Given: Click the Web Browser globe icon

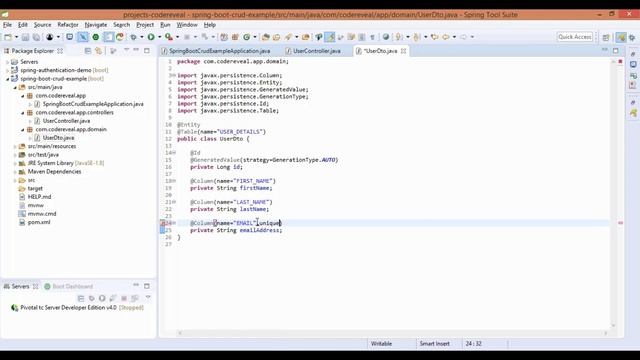Looking at the screenshot, I should point(386,37).
